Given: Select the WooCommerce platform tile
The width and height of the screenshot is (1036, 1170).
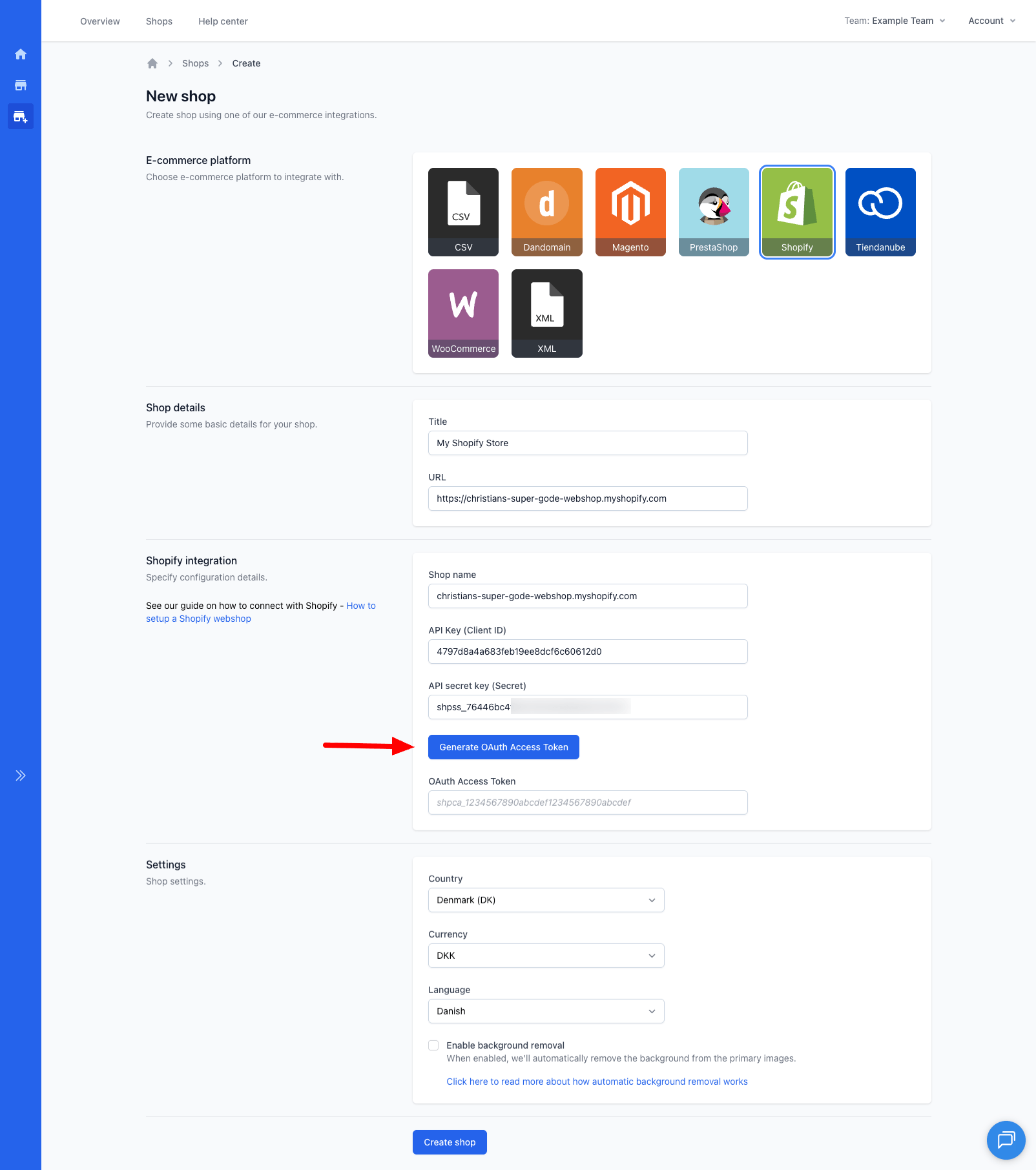Looking at the screenshot, I should tap(463, 313).
